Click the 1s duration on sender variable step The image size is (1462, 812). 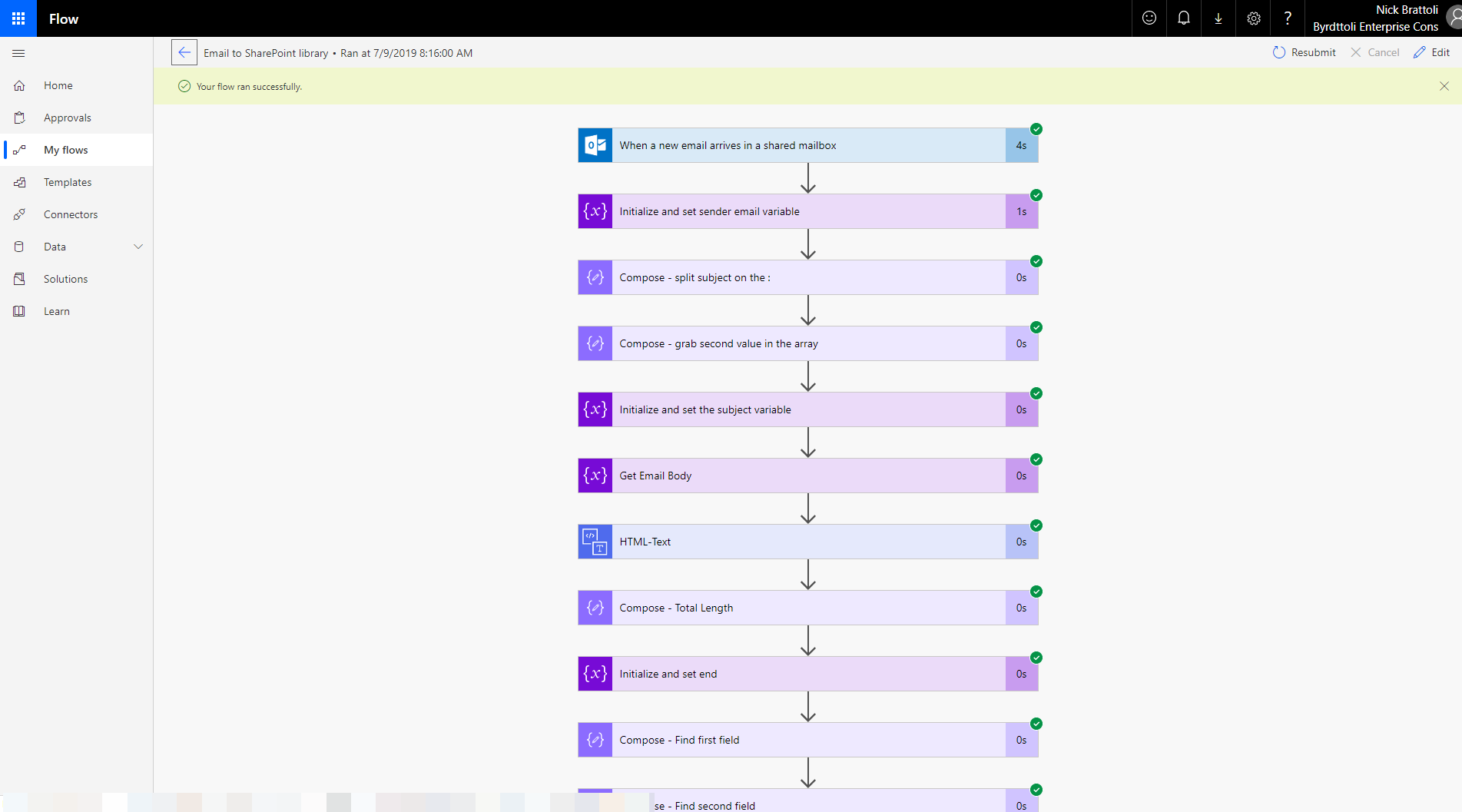tap(1022, 211)
